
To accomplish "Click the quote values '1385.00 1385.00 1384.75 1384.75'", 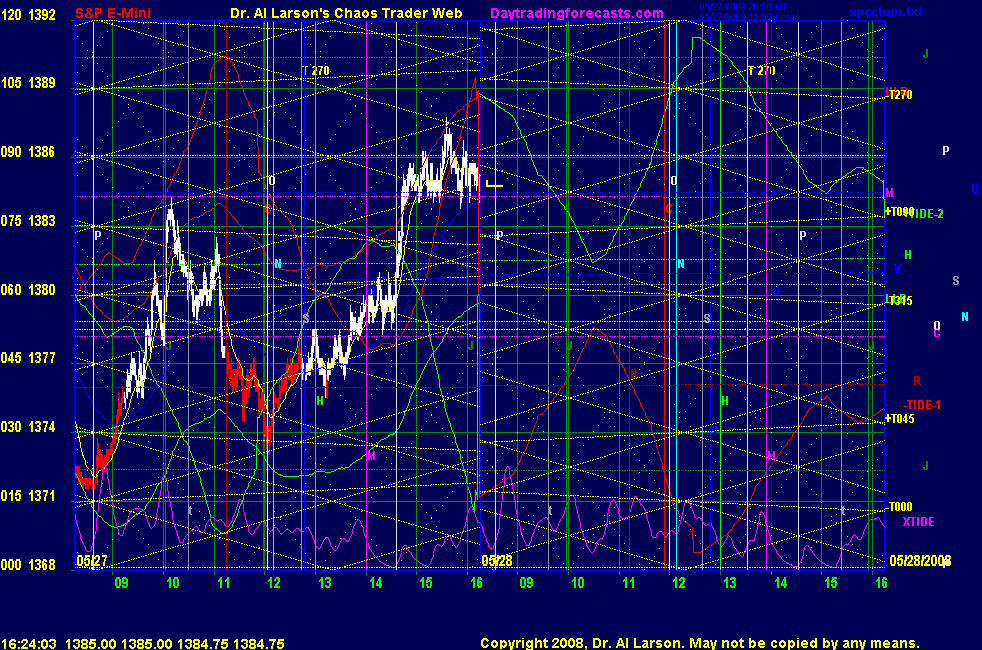I will 175,643.
